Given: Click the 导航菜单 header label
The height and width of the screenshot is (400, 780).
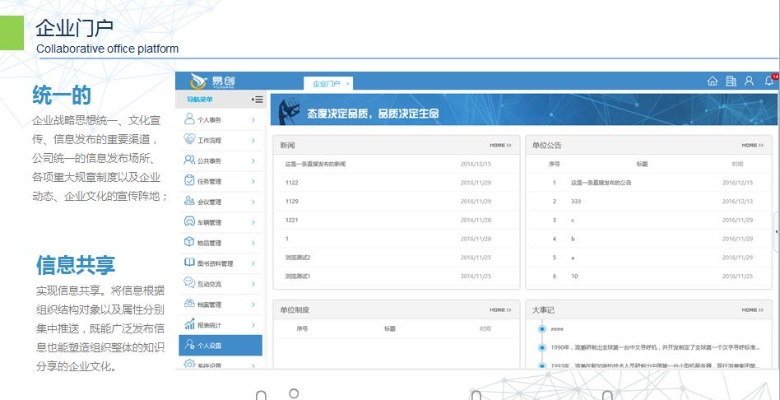Looking at the screenshot, I should click(199, 100).
